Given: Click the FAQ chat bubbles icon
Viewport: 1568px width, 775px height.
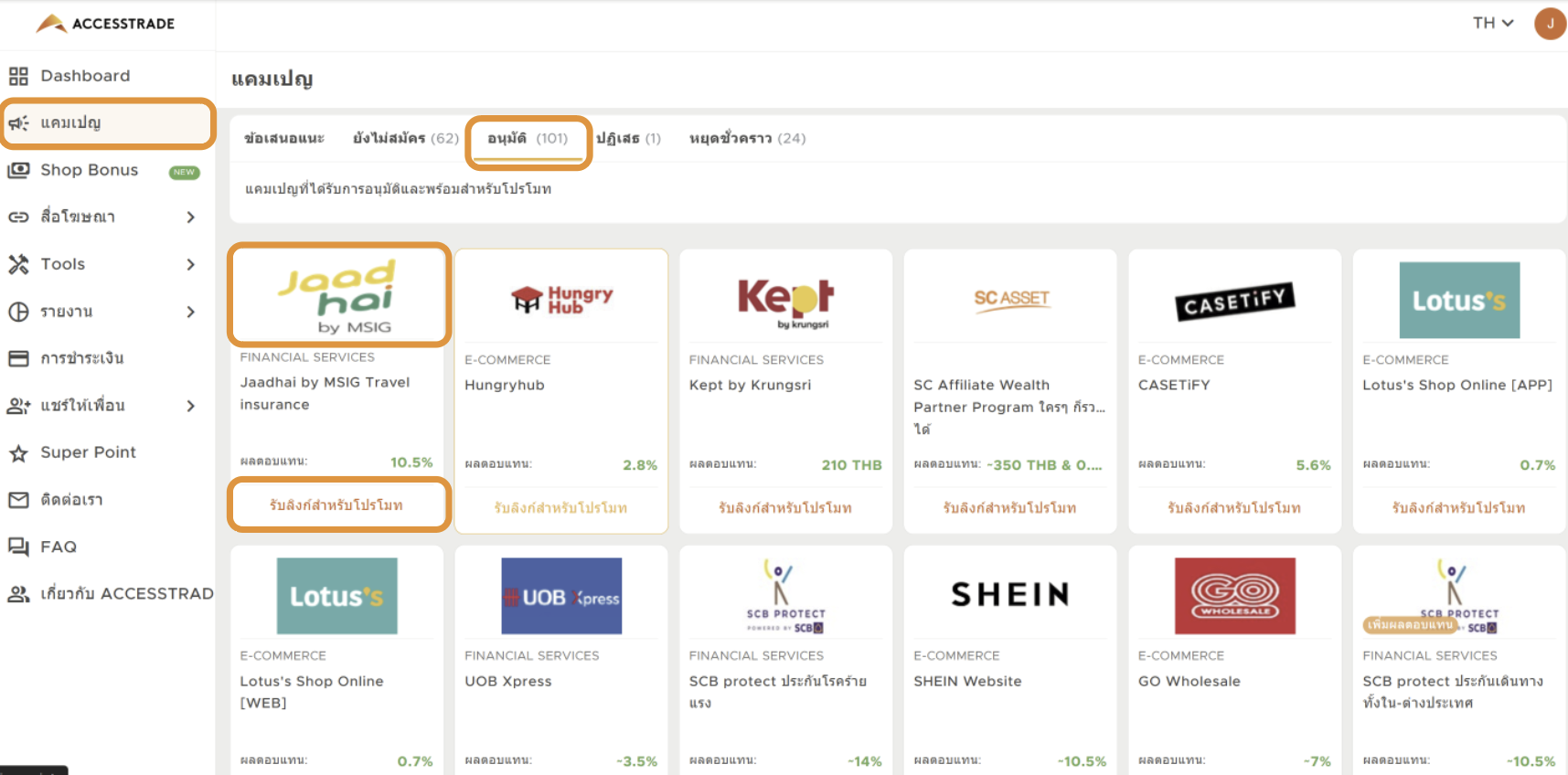Looking at the screenshot, I should tap(18, 547).
